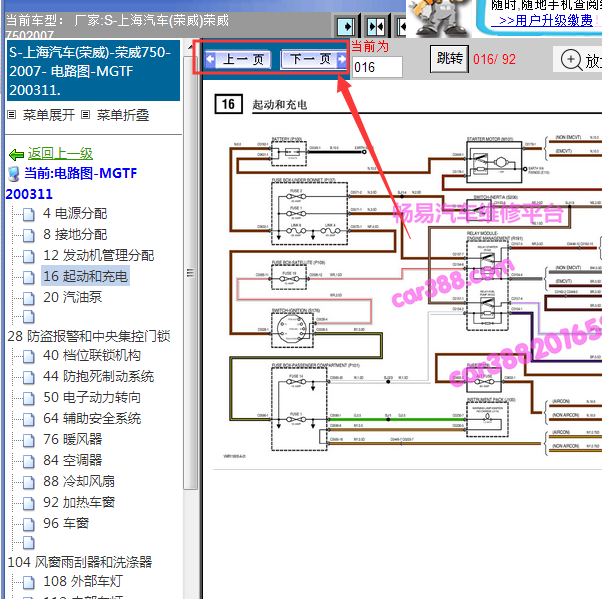The width and height of the screenshot is (602, 599).
Task: Open tree item 84 空调器
Action: (x=72, y=460)
